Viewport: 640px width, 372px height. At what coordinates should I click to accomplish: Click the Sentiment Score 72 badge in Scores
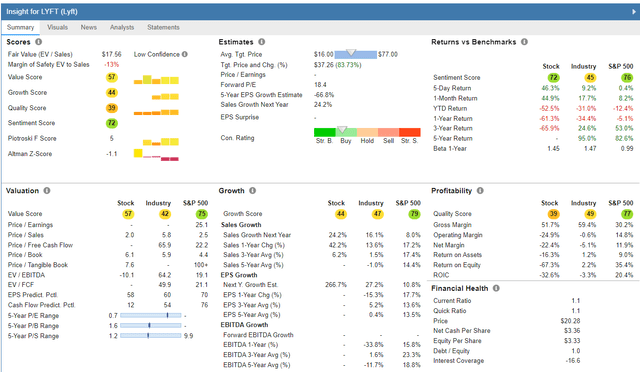[111, 123]
